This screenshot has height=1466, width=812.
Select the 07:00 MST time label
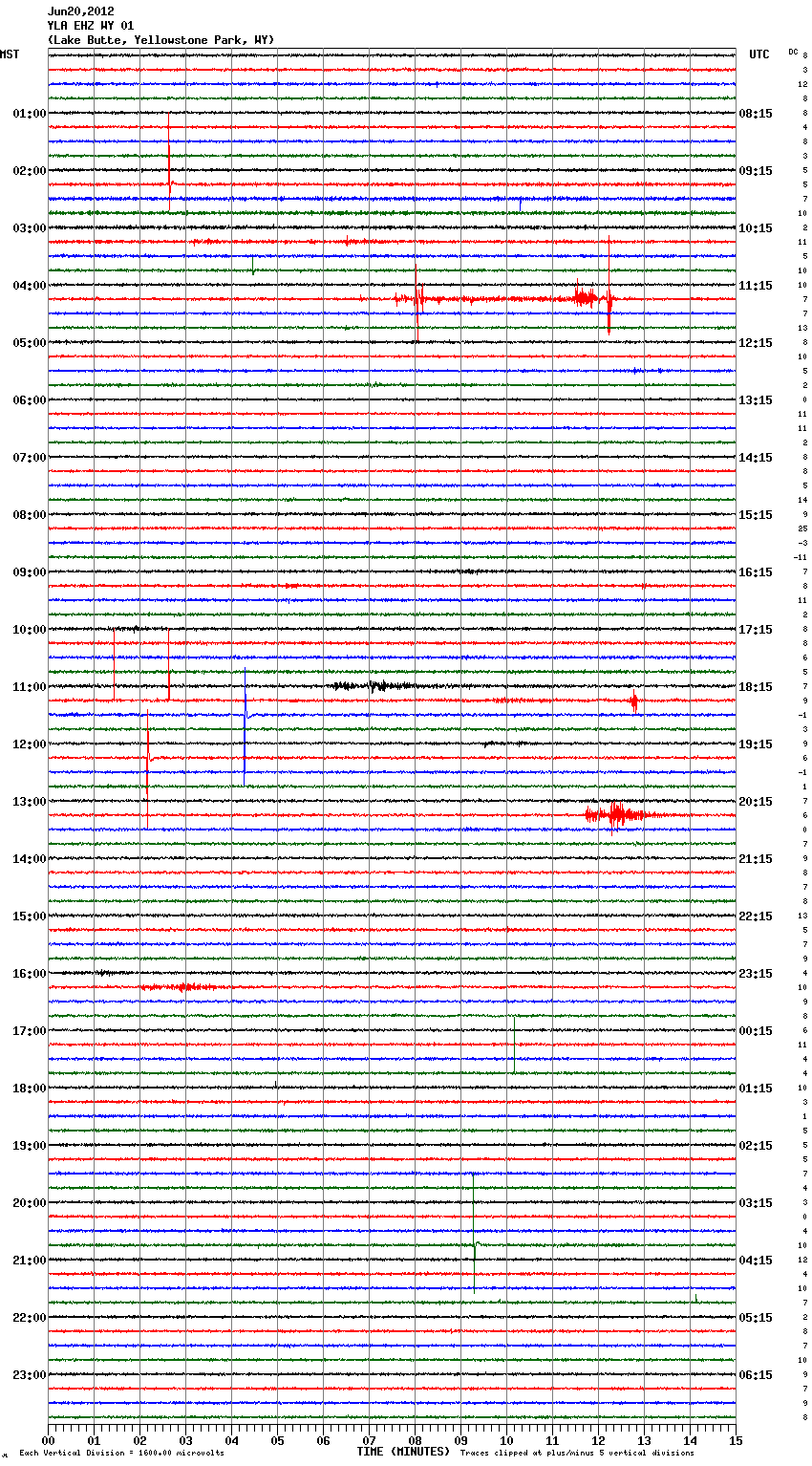click(x=29, y=458)
